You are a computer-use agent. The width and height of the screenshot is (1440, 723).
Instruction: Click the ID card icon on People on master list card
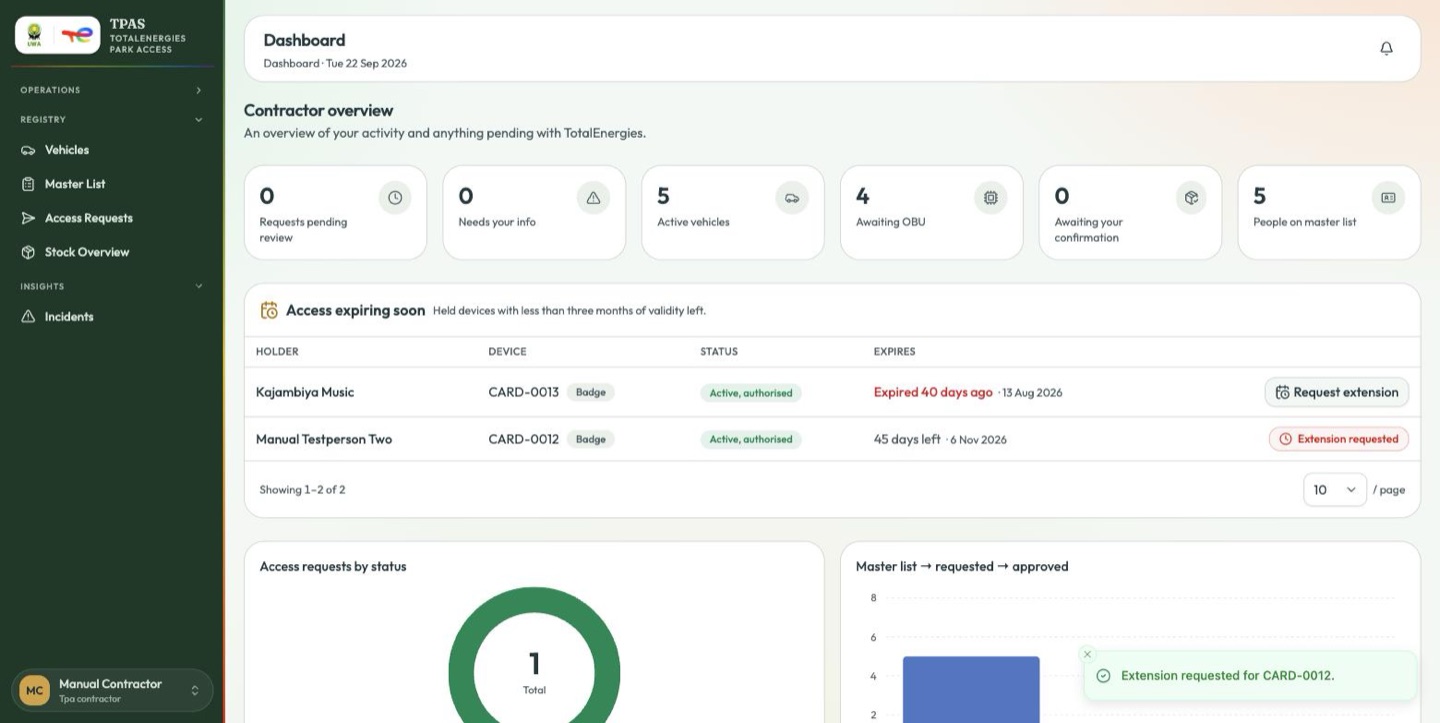coord(1388,198)
